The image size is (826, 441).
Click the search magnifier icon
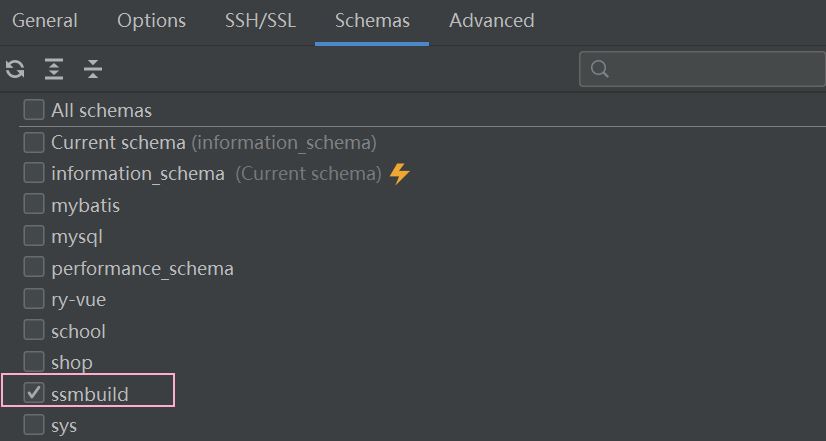tap(601, 69)
